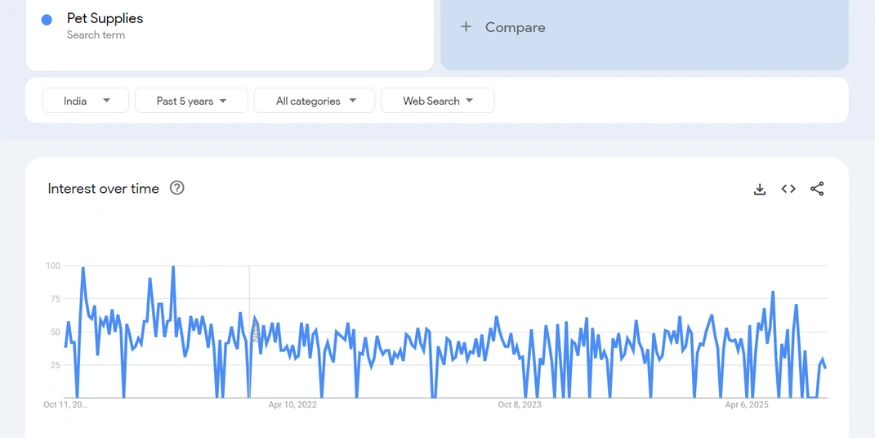Image resolution: width=875 pixels, height=438 pixels.
Task: Open the India region dropdown
Action: pyautogui.click(x=85, y=100)
